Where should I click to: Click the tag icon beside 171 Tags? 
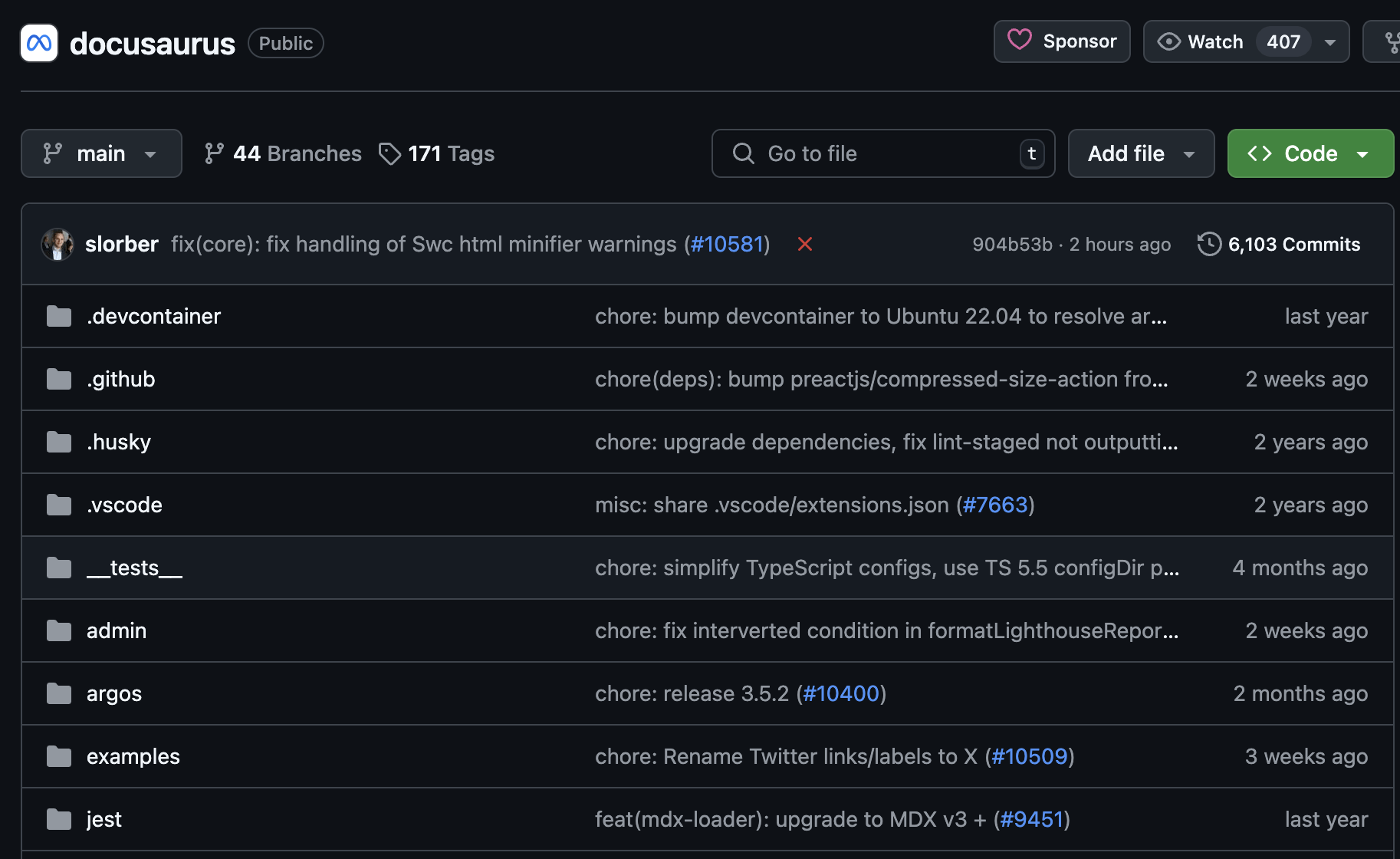tap(389, 153)
